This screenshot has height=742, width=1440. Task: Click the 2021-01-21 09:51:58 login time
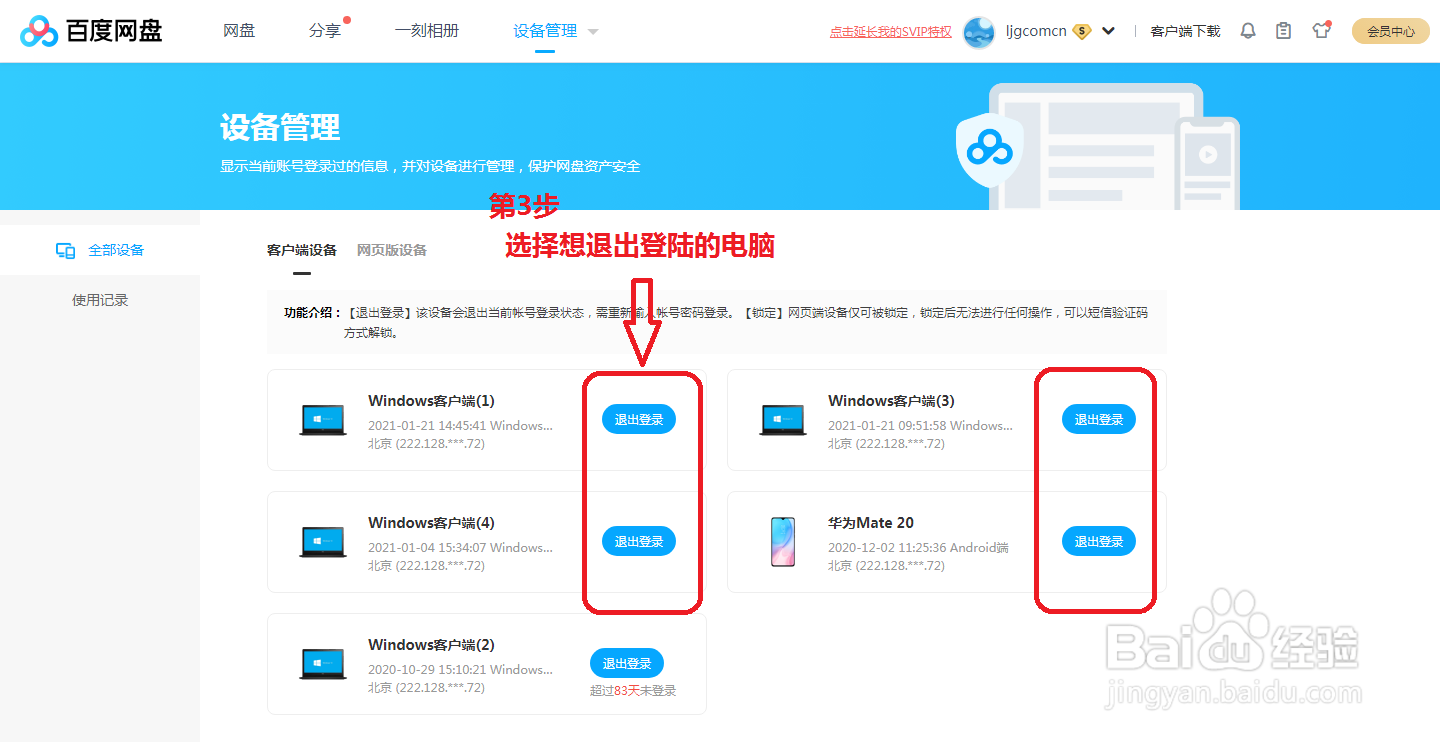920,426
